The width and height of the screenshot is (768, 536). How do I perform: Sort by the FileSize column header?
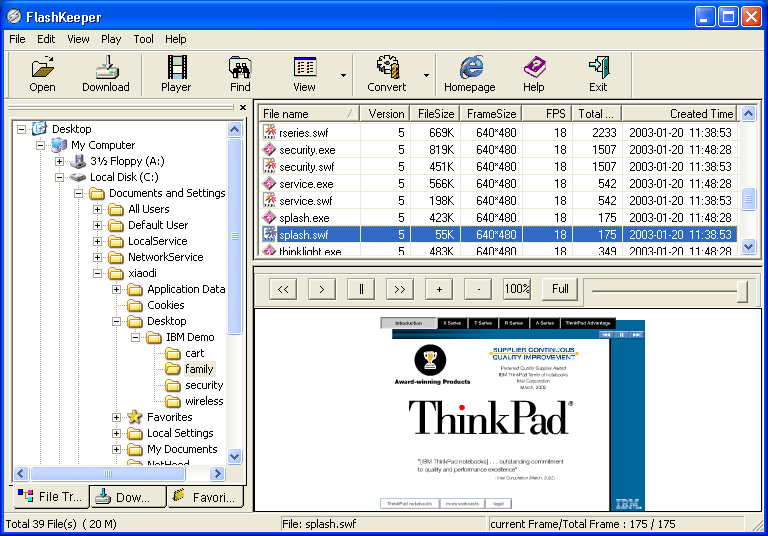coord(435,114)
